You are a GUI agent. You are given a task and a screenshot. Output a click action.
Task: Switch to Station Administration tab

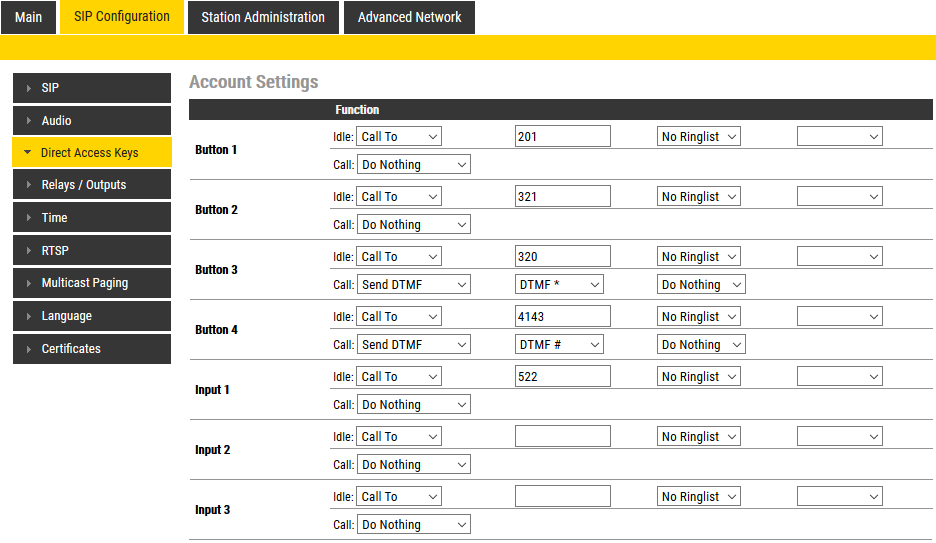(x=263, y=17)
